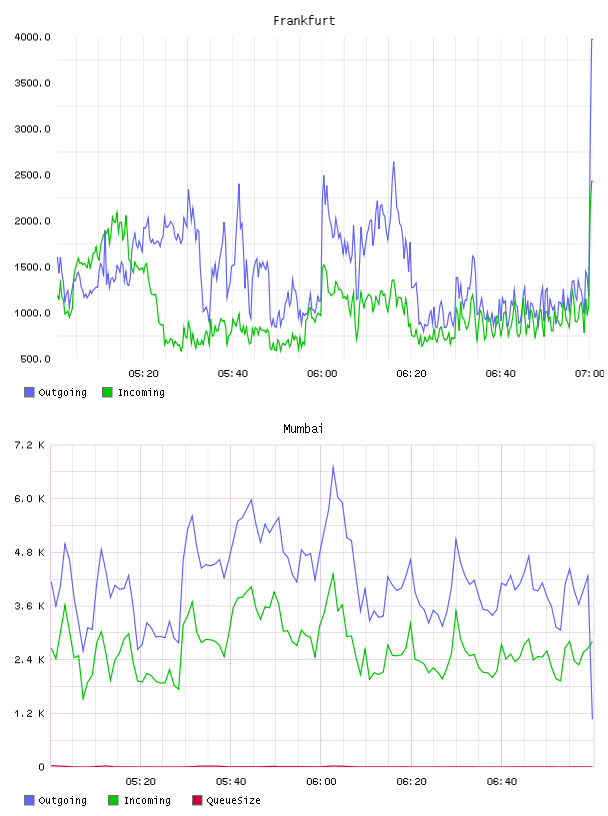Click the 06:20 time label on Frankfurt chart
The image size is (608, 816).
point(411,374)
